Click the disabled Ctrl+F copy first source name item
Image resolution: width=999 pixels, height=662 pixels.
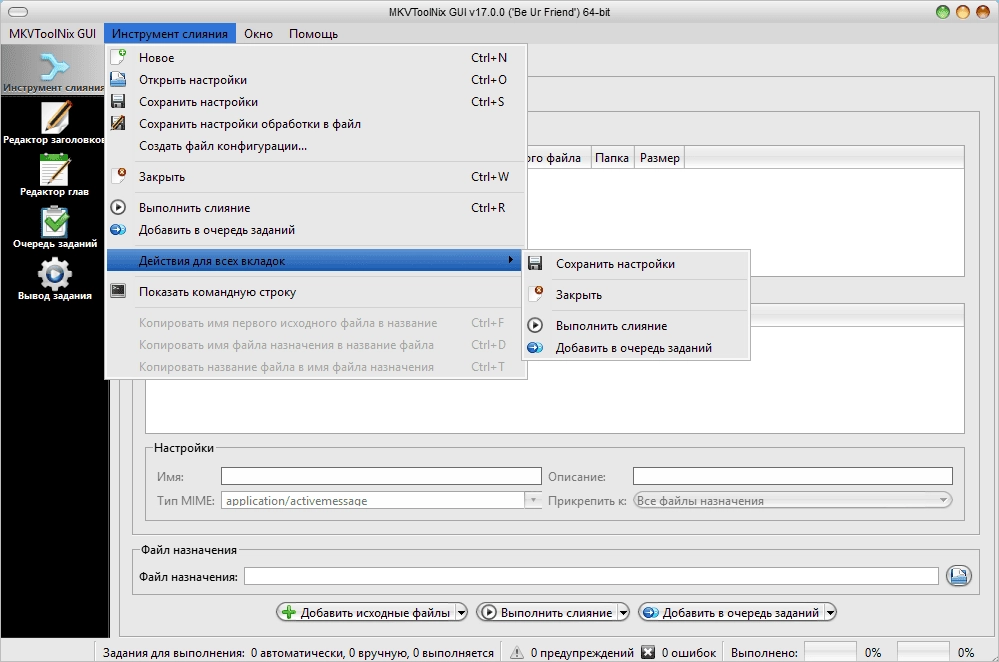tap(316, 323)
